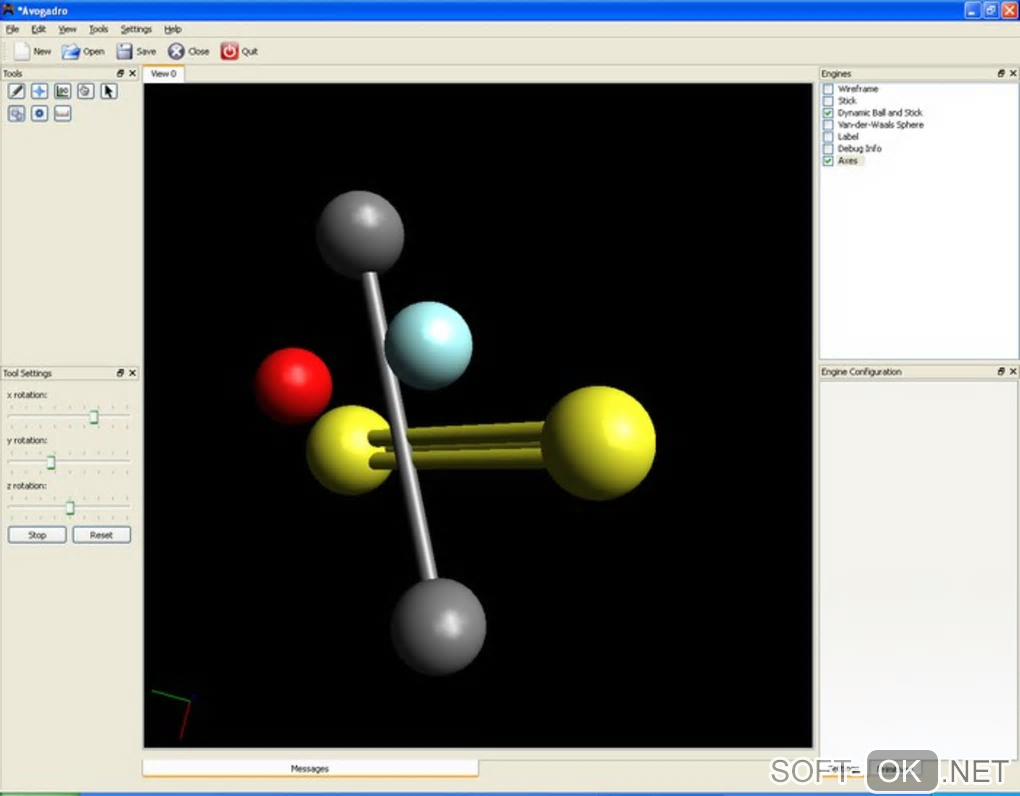
Task: Select the Selection arrow tool
Action: [x=109, y=91]
